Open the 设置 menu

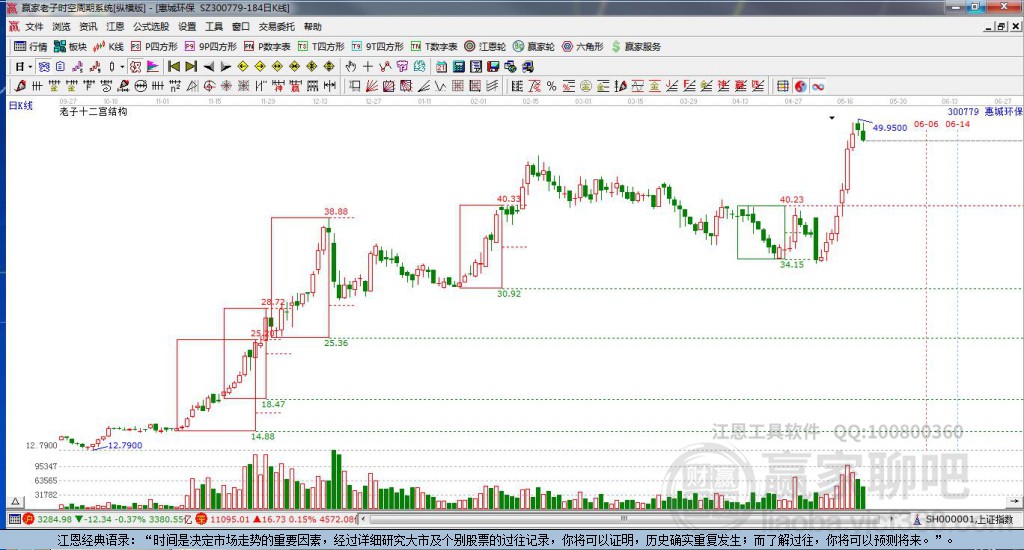pos(187,27)
